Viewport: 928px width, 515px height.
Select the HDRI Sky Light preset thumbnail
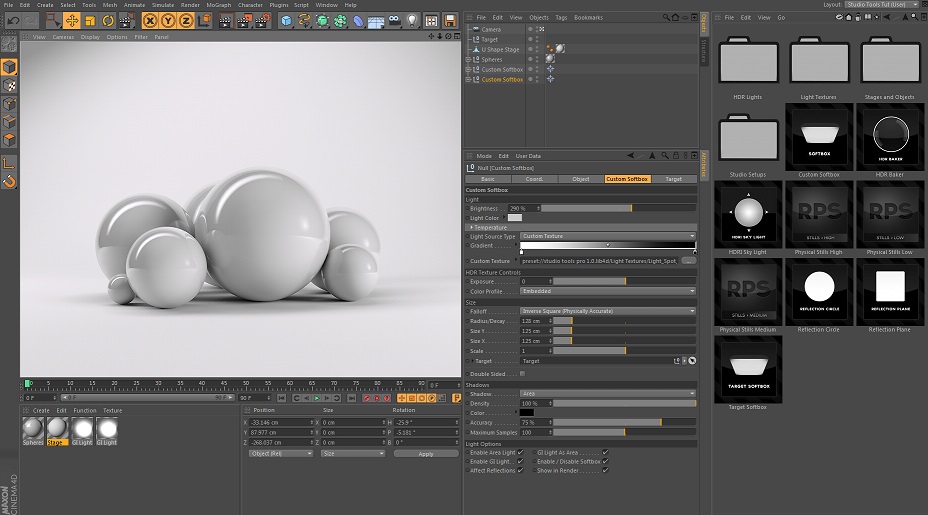tap(748, 215)
